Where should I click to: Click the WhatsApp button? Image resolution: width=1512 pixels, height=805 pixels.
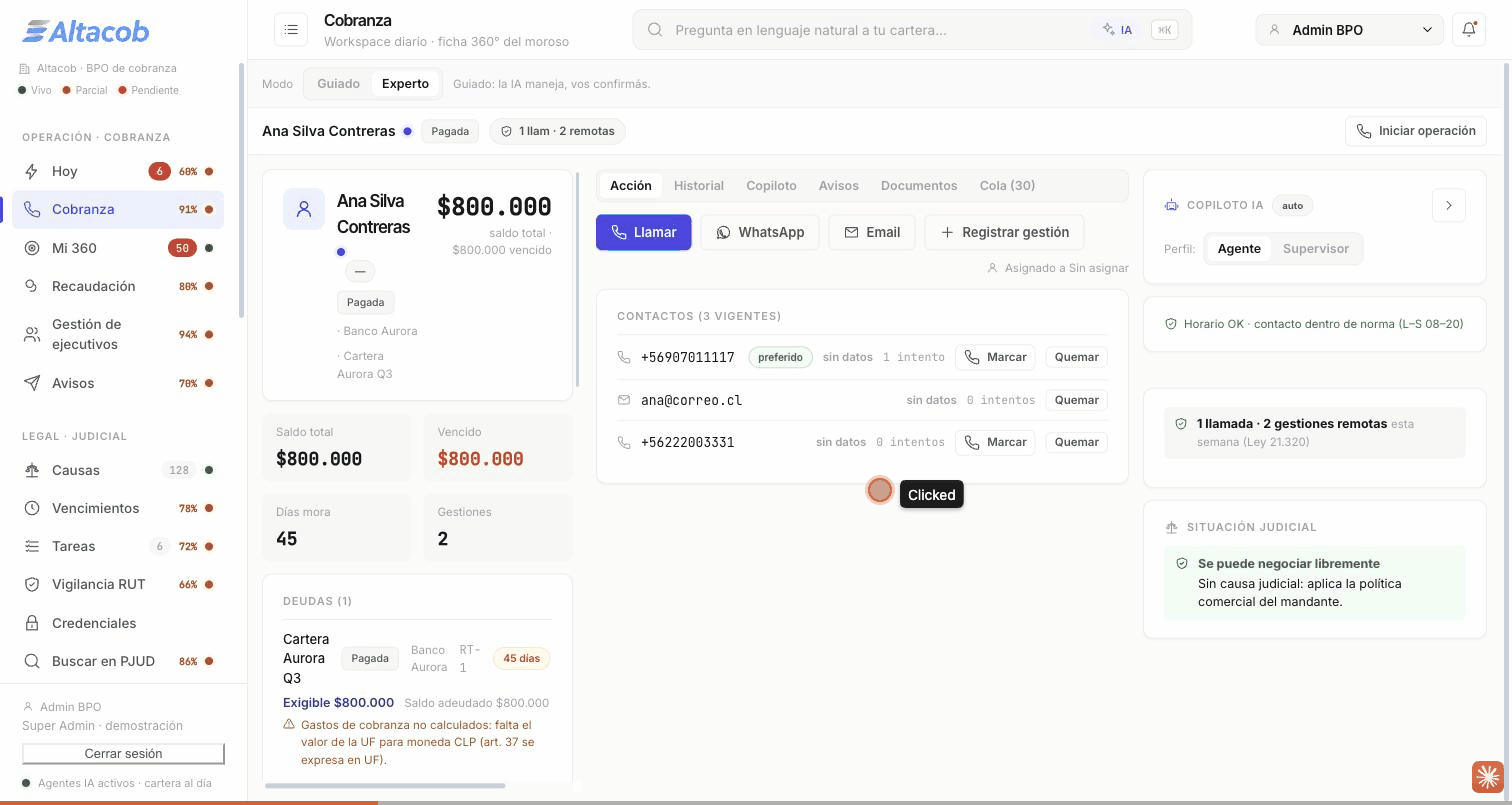(x=760, y=232)
